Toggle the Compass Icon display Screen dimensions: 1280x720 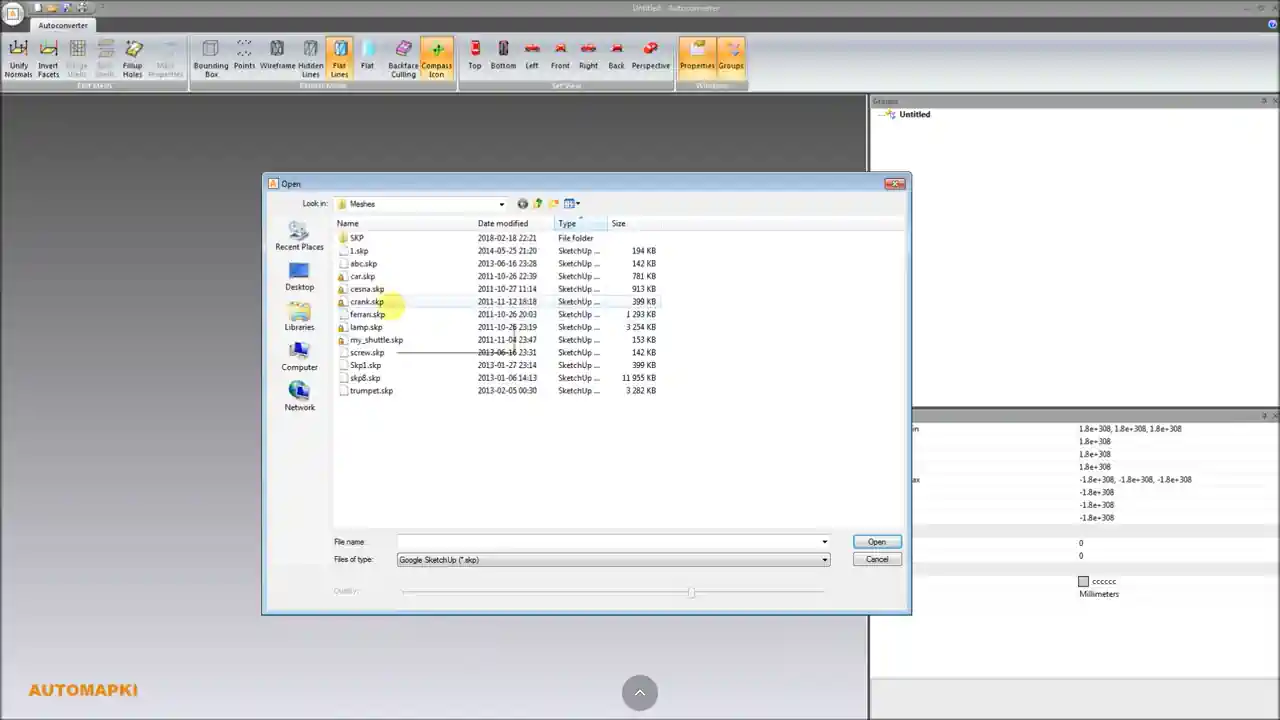coord(437,55)
